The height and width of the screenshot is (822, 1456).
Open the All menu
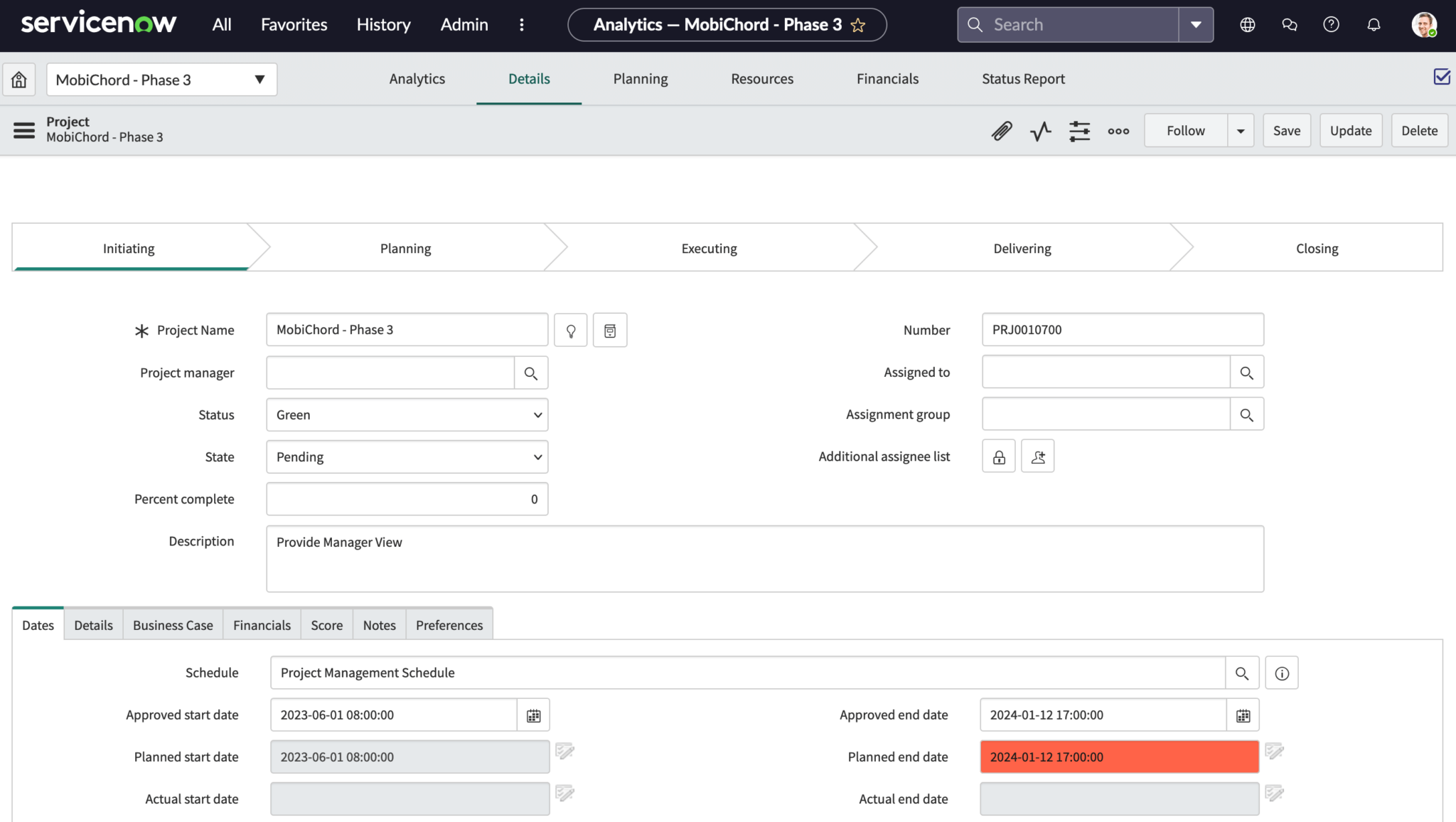point(222,25)
